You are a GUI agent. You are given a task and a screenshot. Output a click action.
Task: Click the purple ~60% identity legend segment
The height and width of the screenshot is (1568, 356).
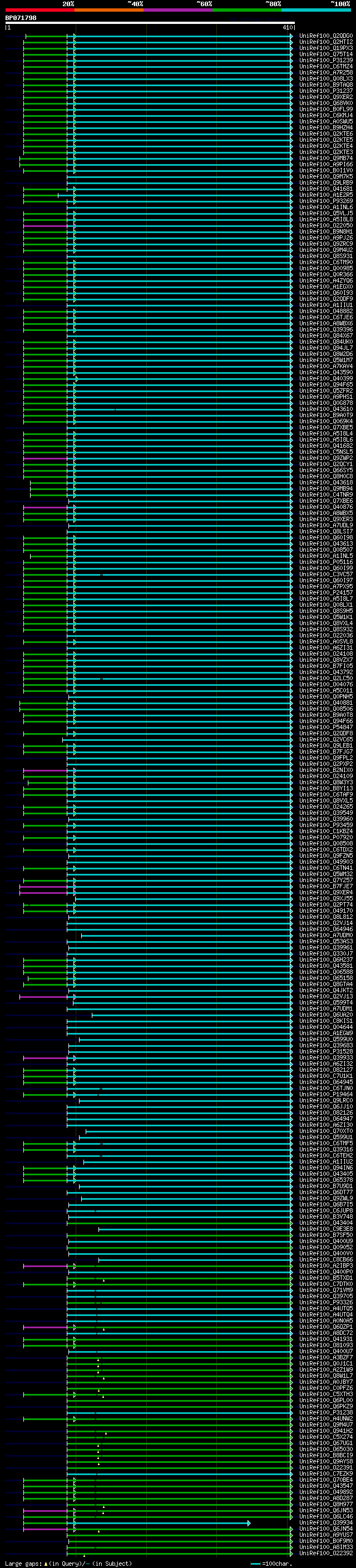[x=179, y=10]
